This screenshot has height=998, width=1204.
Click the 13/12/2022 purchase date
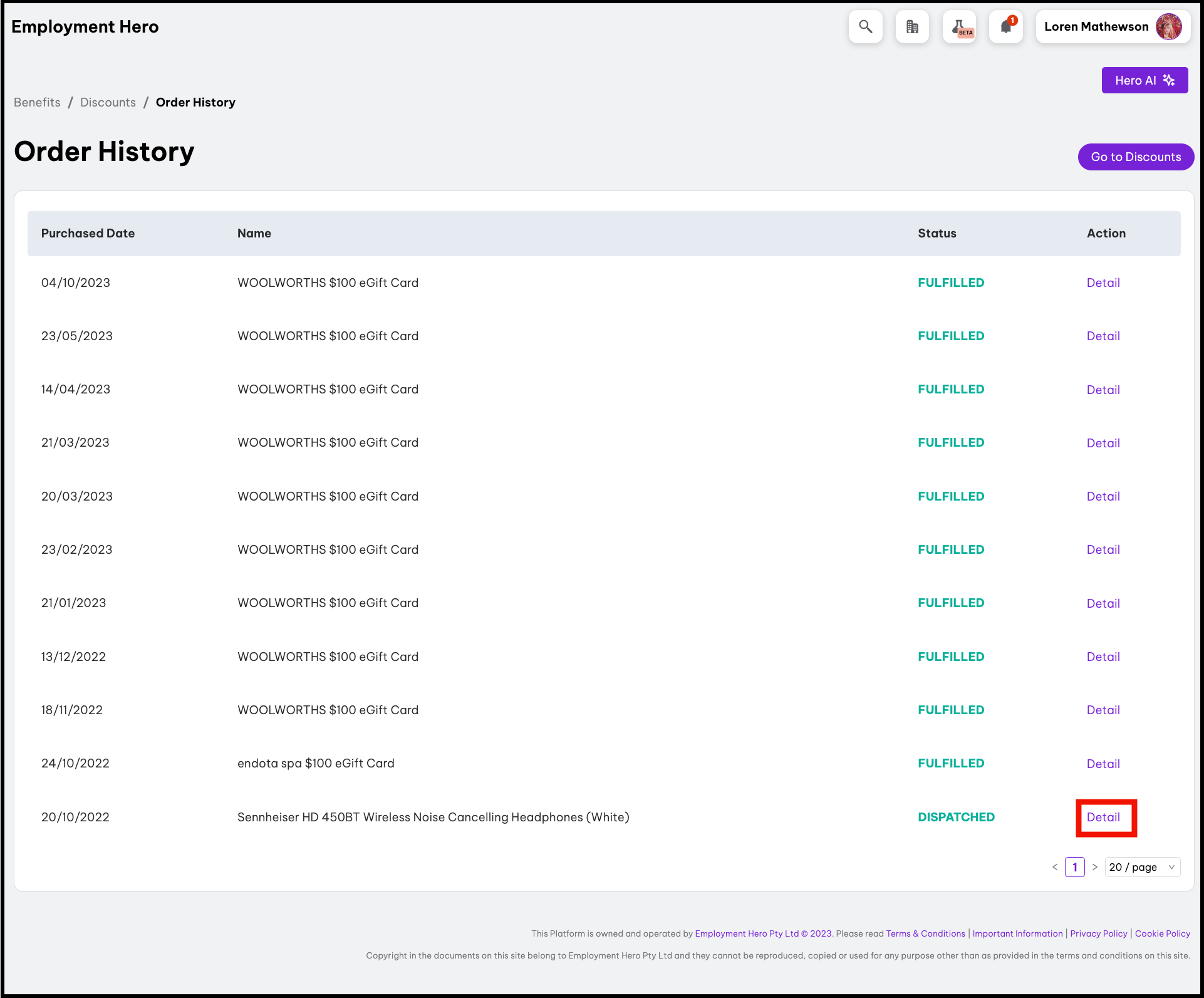coord(73,657)
